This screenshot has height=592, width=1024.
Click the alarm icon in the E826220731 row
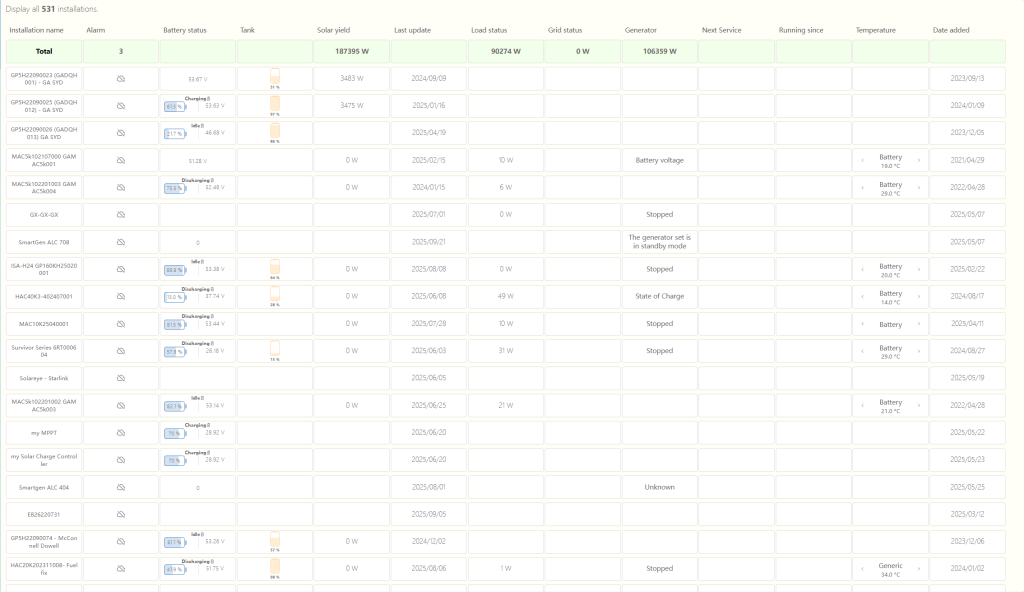click(x=121, y=514)
